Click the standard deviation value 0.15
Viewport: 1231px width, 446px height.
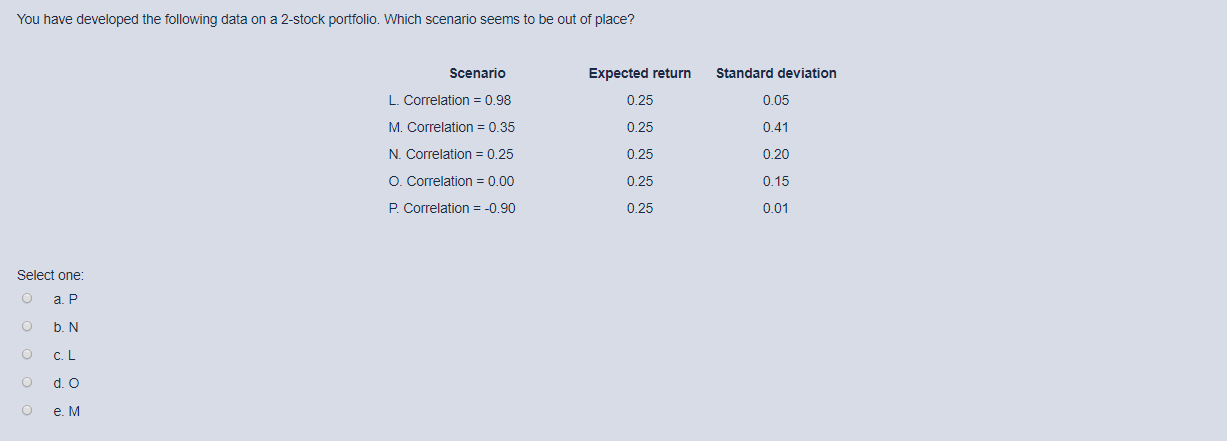coord(775,181)
